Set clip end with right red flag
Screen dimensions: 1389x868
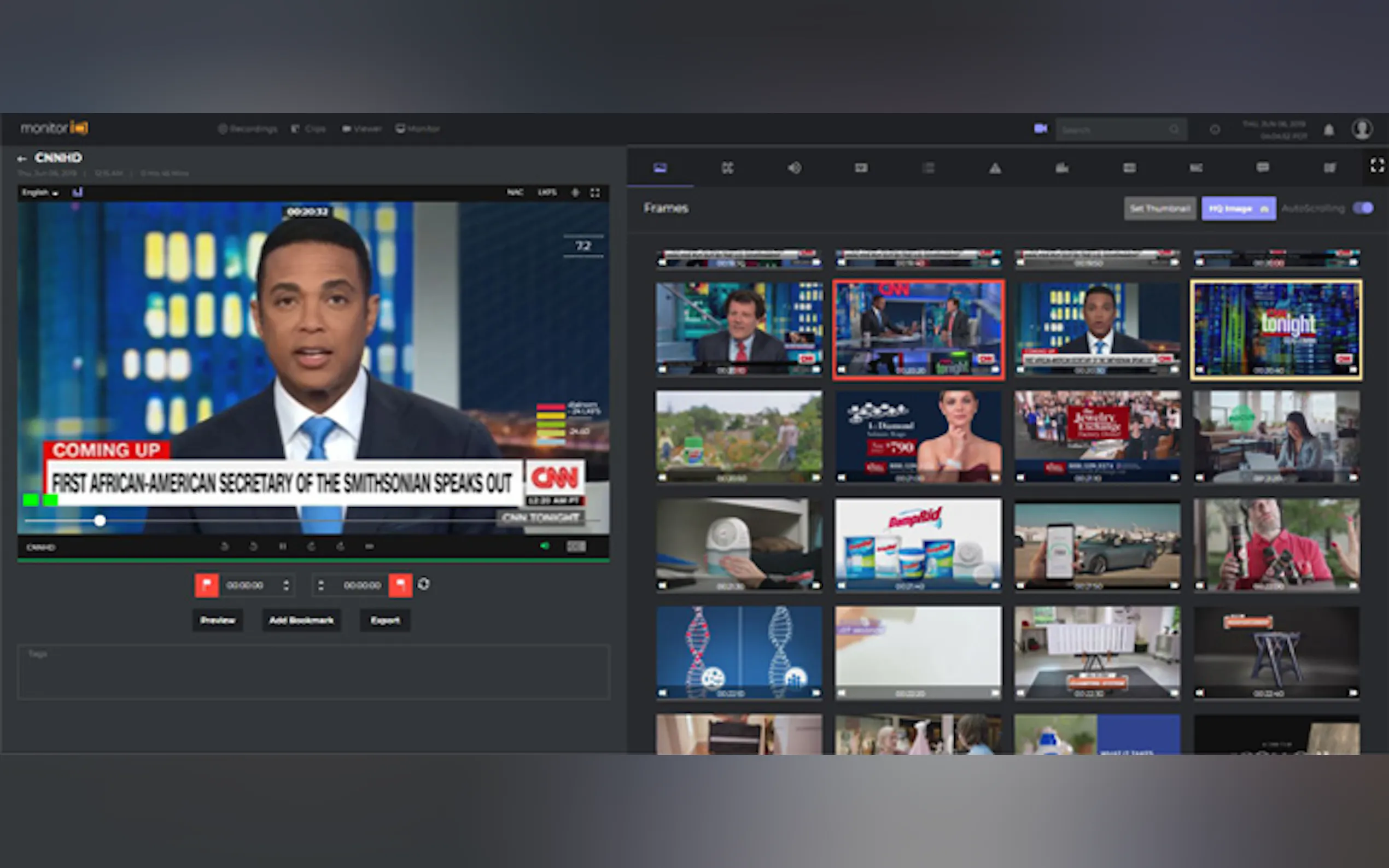400,585
